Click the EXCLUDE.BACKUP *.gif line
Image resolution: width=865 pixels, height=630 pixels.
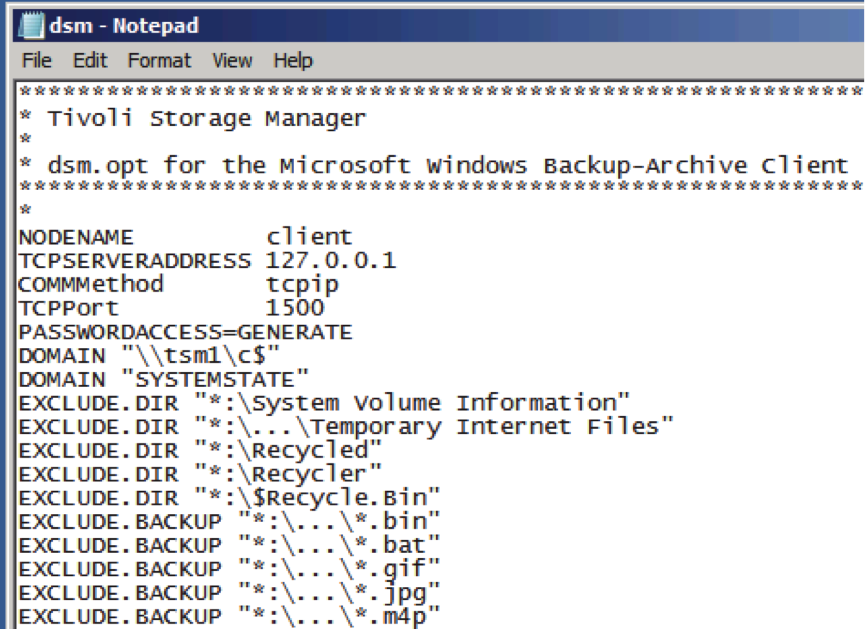(x=229, y=569)
